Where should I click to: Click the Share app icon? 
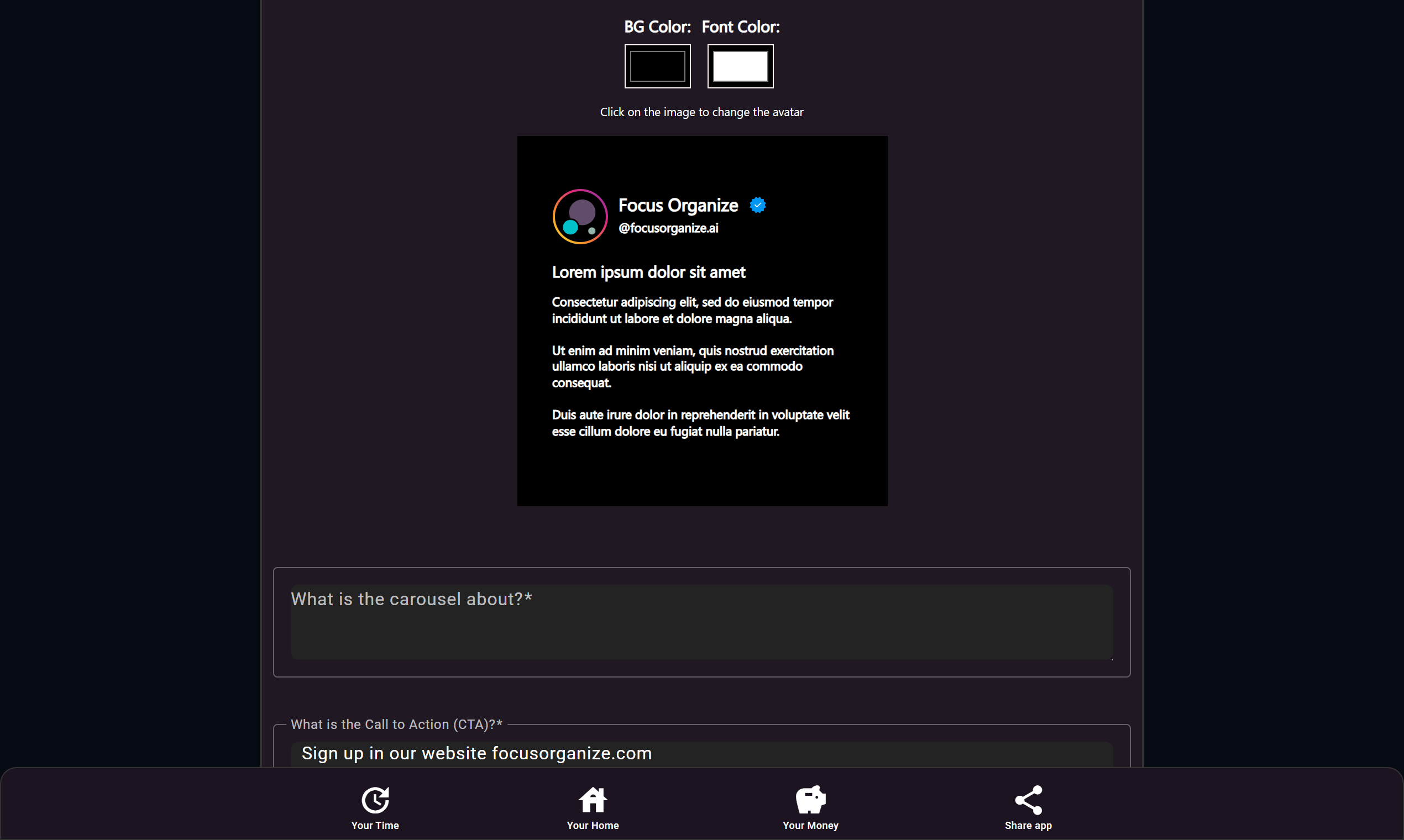[1028, 800]
